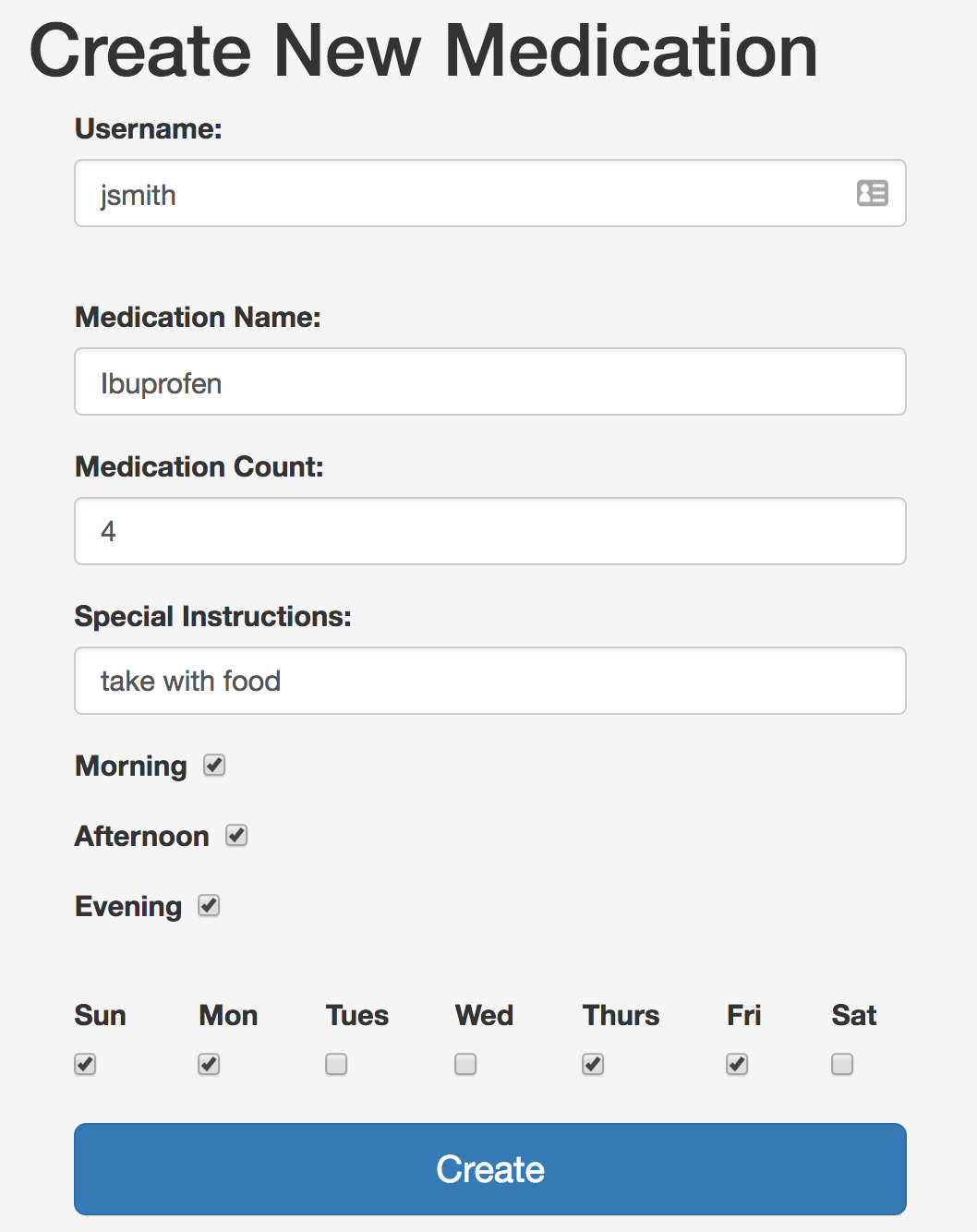Image resolution: width=977 pixels, height=1232 pixels.
Task: Disable the Evening checkbox
Action: (x=209, y=906)
